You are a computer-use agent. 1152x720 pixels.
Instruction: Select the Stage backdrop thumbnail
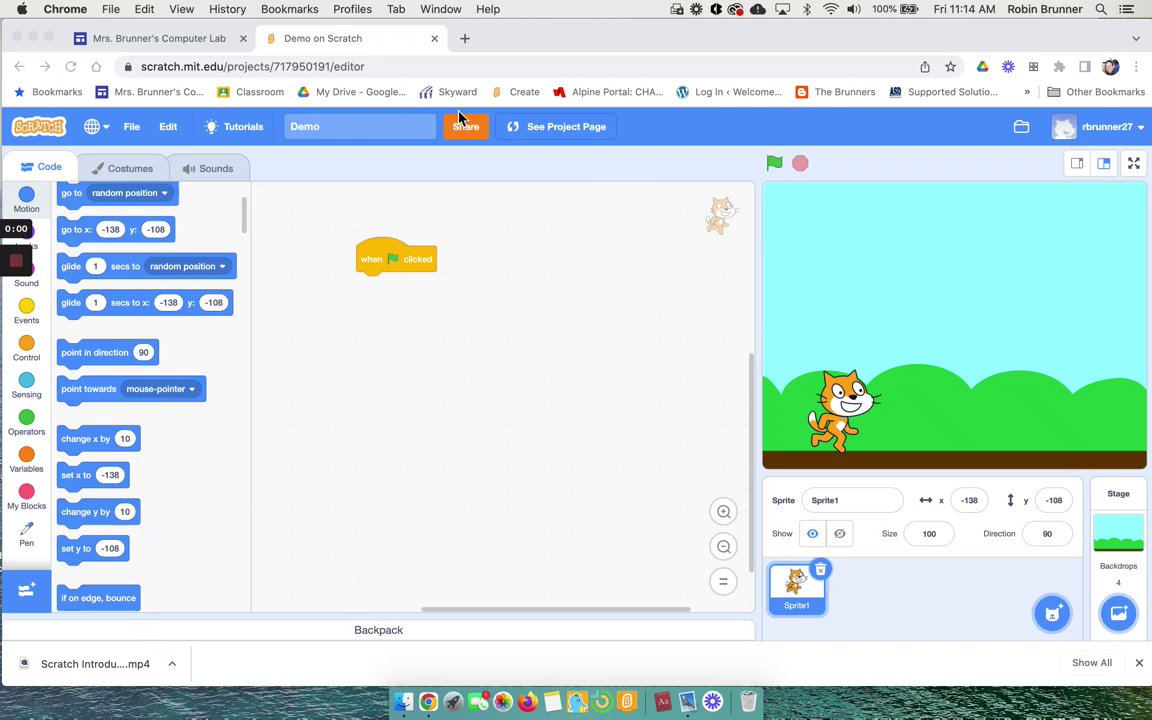pyautogui.click(x=1118, y=533)
